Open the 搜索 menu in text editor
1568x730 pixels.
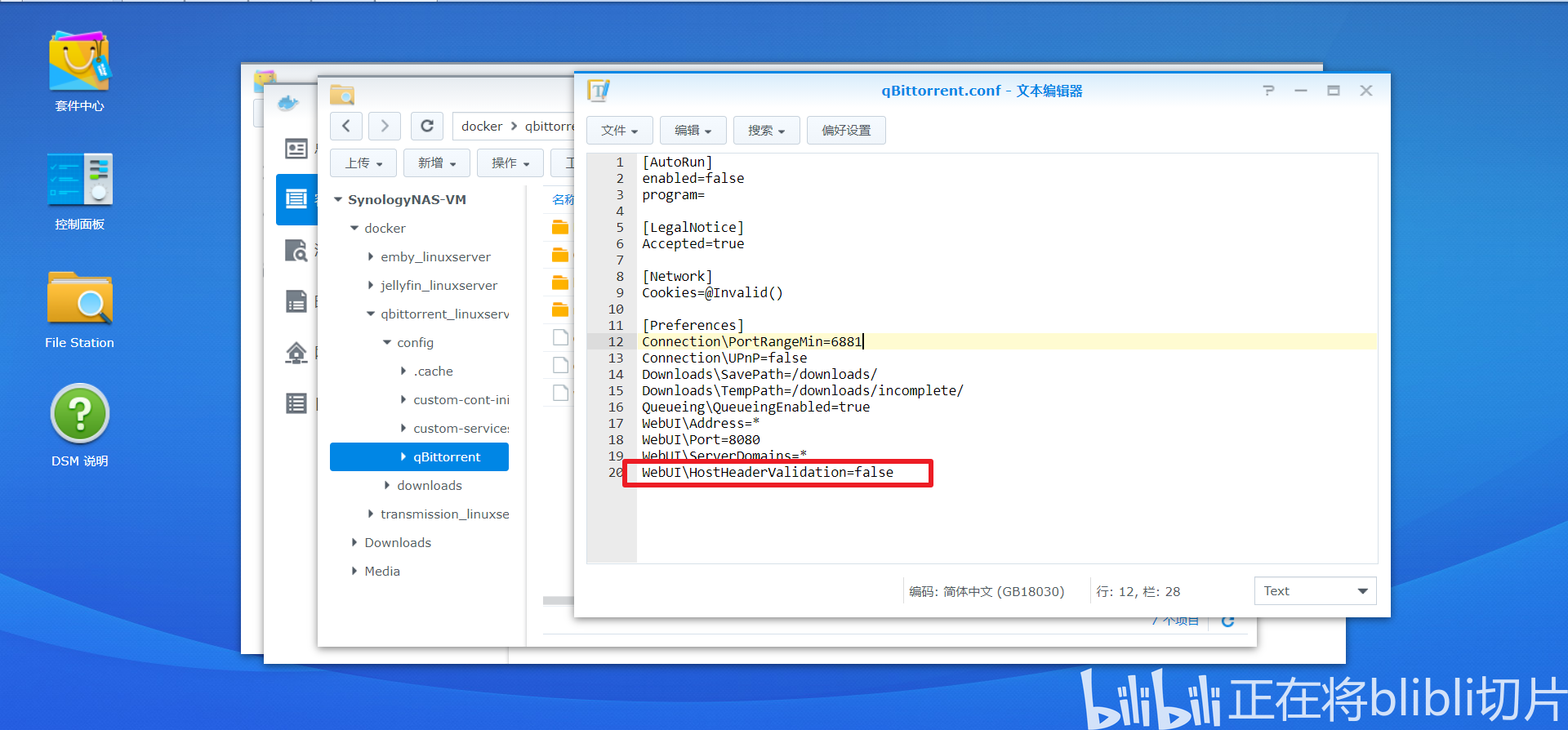pyautogui.click(x=766, y=131)
